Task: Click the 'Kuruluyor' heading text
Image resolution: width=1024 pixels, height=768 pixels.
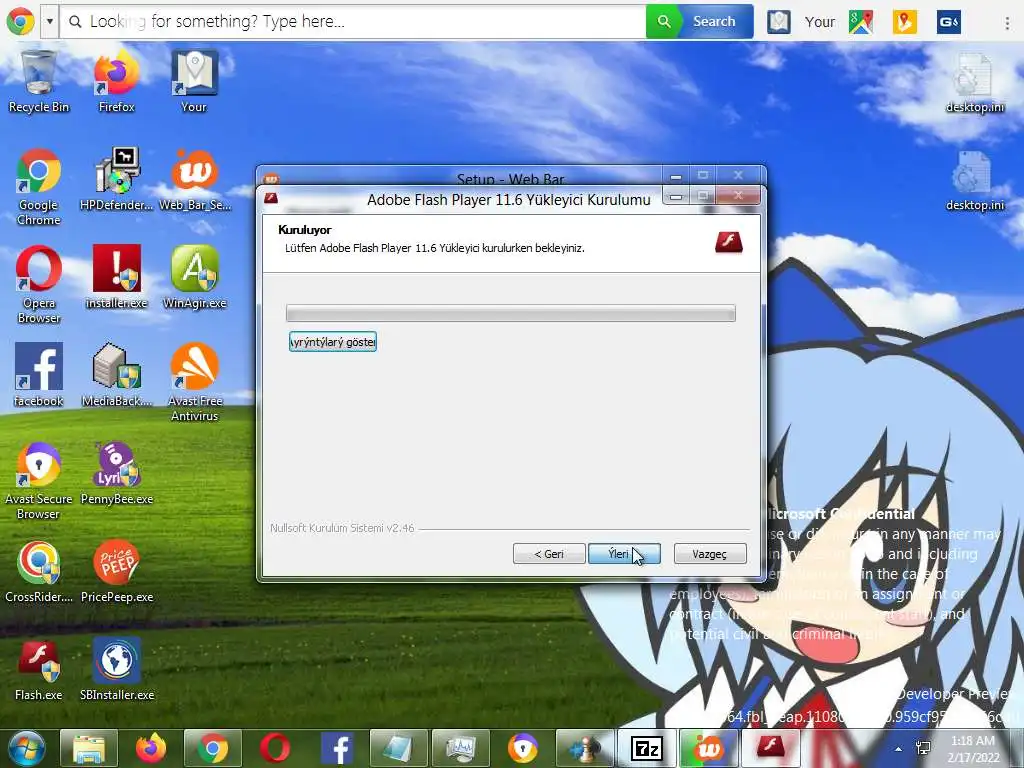Action: point(304,230)
